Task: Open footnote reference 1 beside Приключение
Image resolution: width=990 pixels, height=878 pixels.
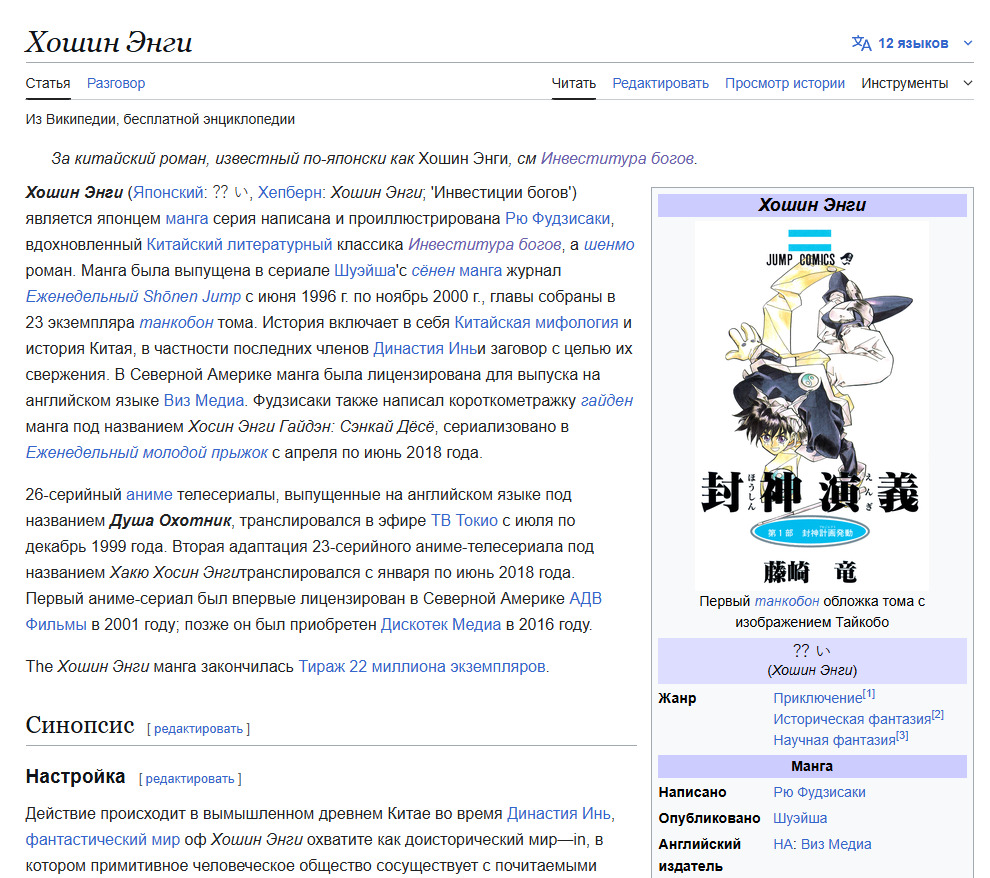Action: coord(869,694)
